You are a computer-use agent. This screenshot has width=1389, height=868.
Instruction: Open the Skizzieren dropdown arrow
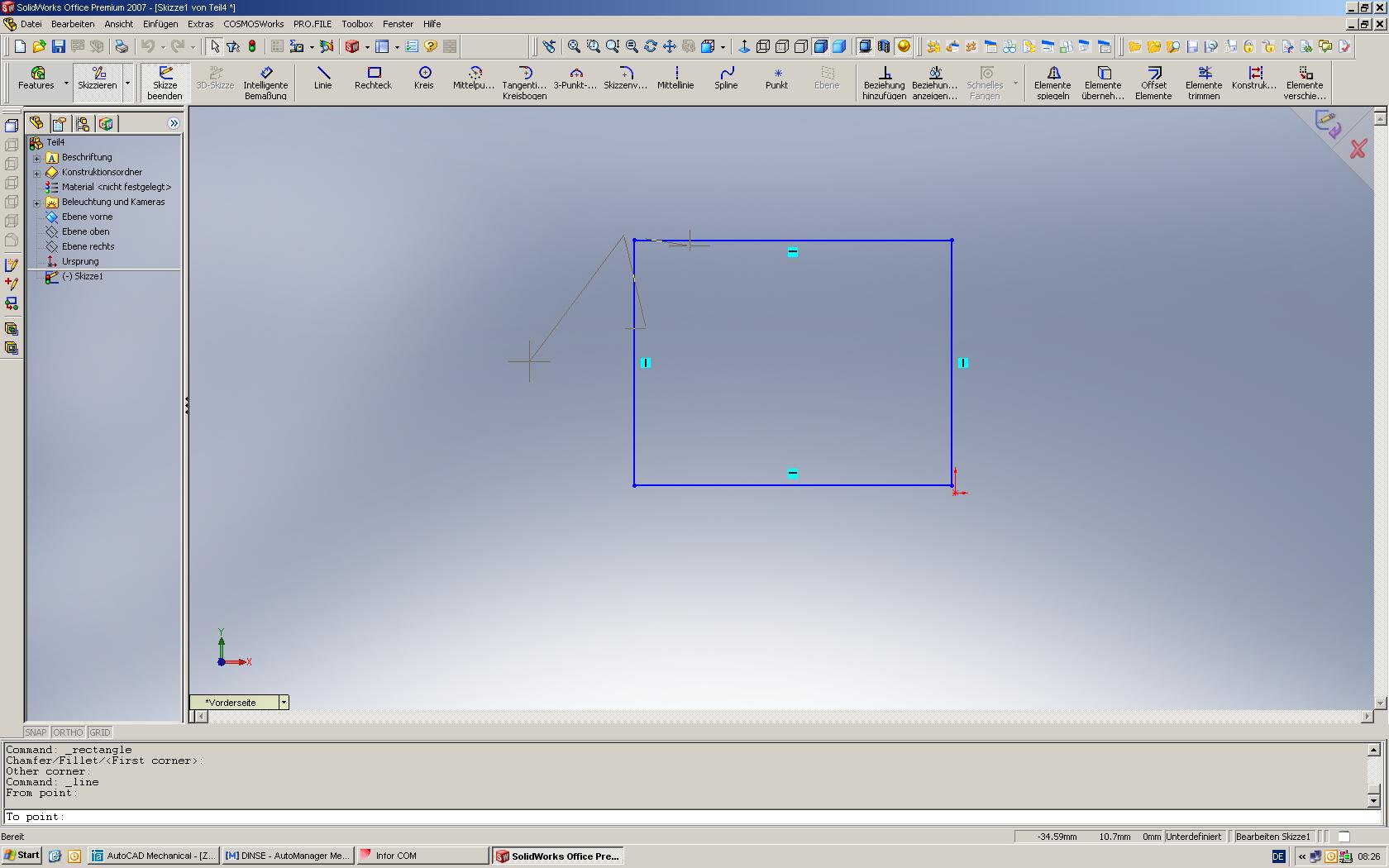(127, 83)
